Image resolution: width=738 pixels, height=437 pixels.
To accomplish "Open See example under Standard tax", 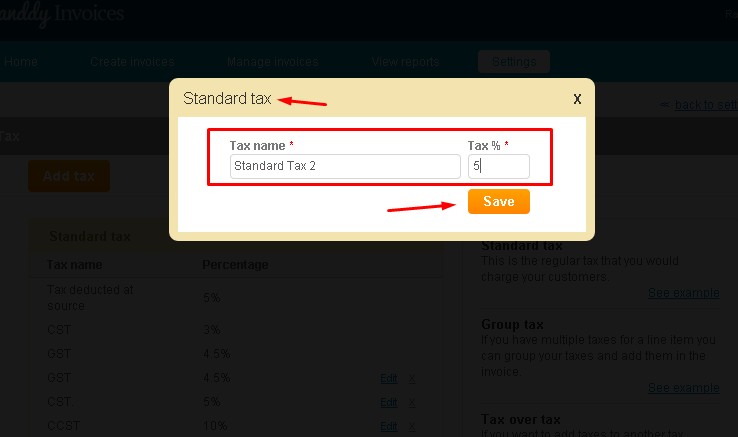I will 683,293.
